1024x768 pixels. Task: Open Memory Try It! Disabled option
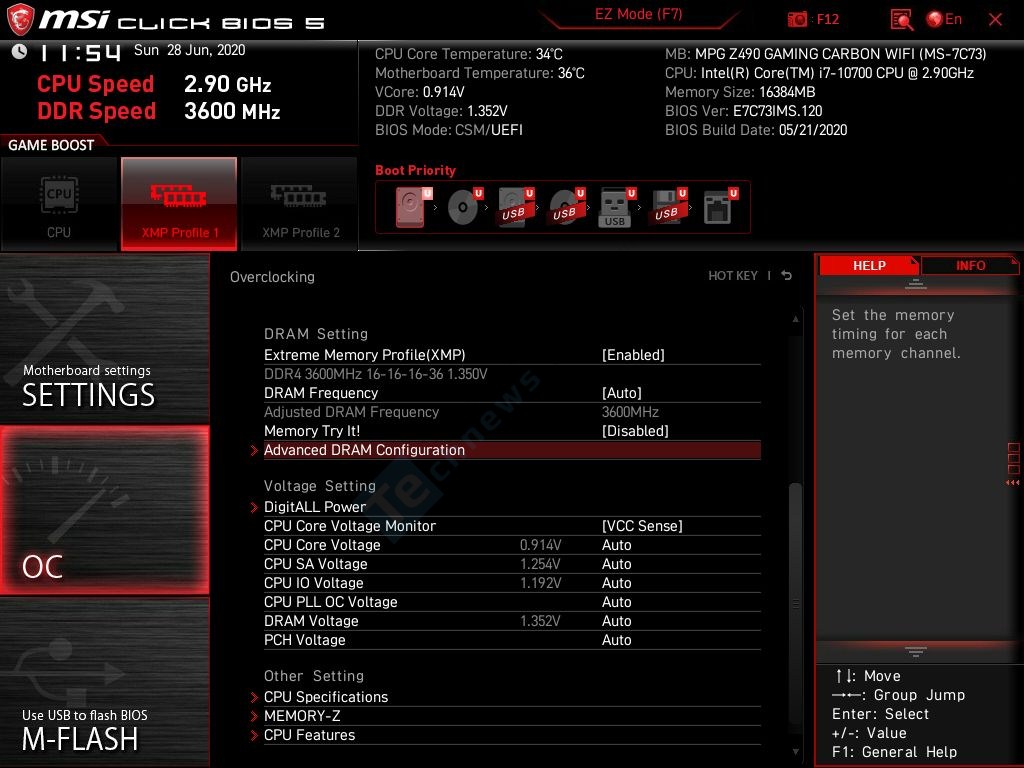coord(635,430)
